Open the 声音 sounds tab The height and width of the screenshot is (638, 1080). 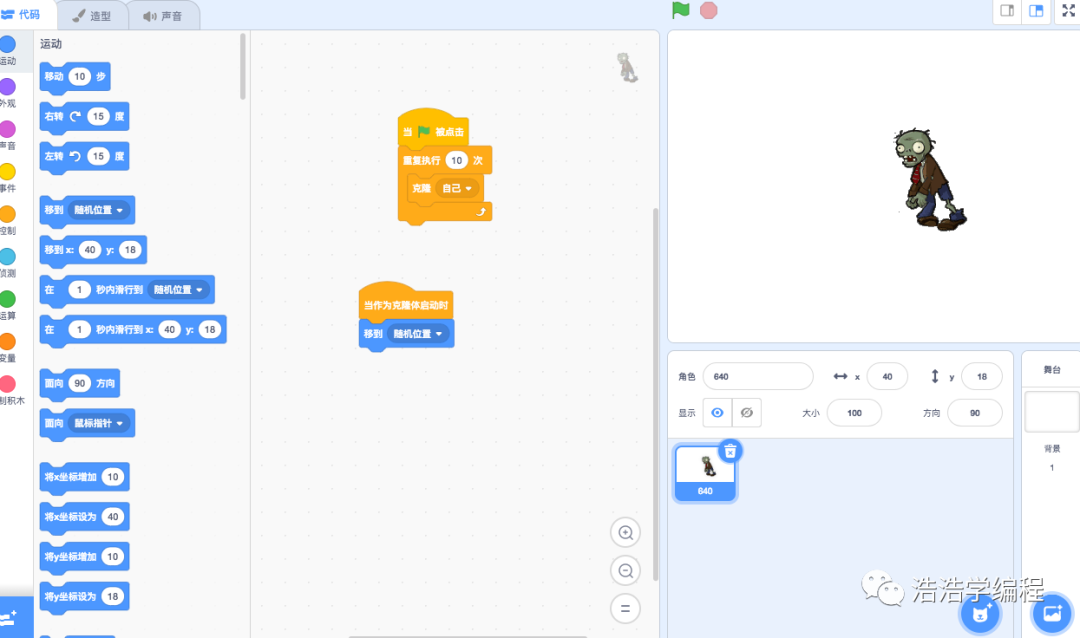[164, 16]
